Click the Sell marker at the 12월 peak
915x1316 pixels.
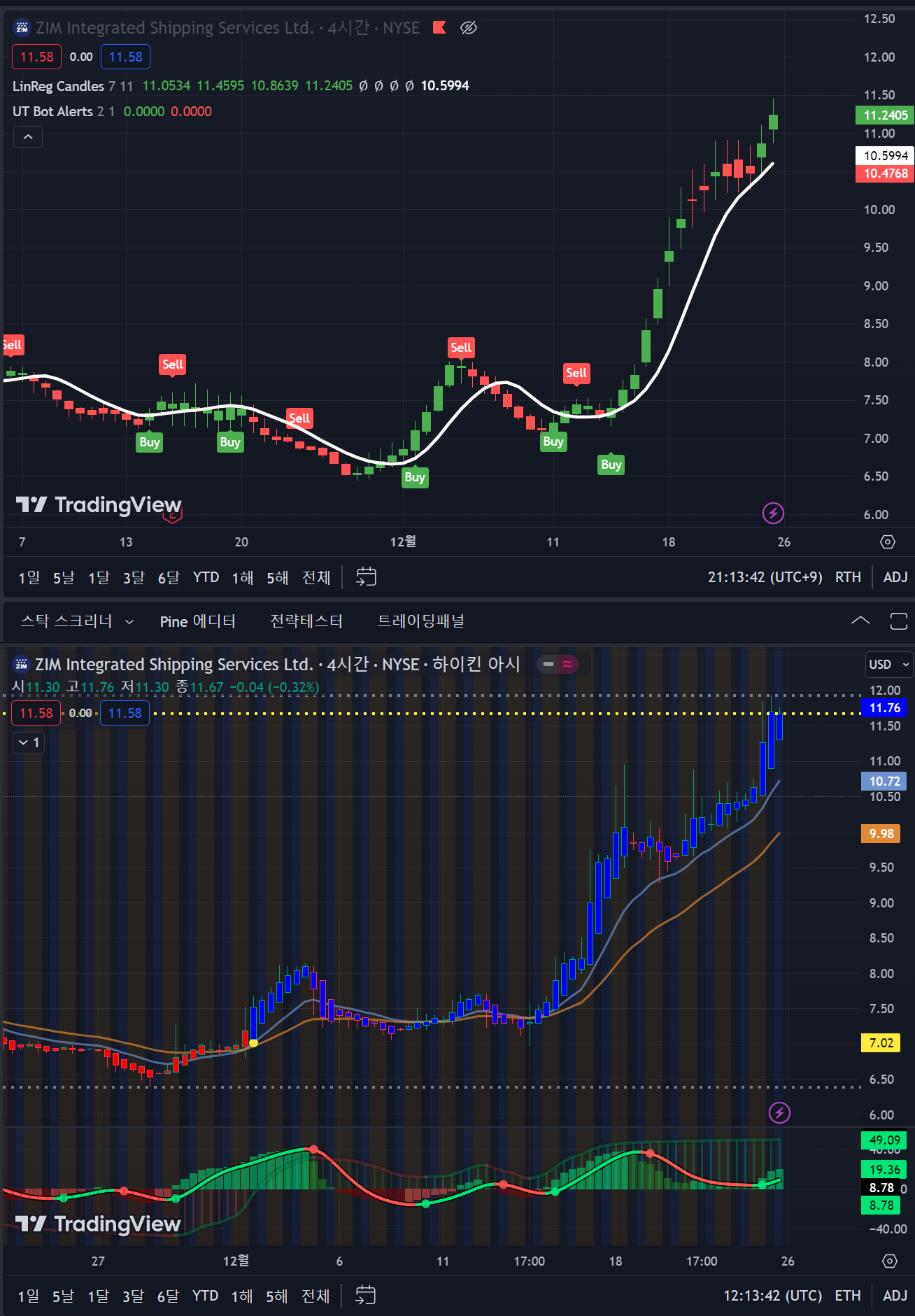(461, 348)
